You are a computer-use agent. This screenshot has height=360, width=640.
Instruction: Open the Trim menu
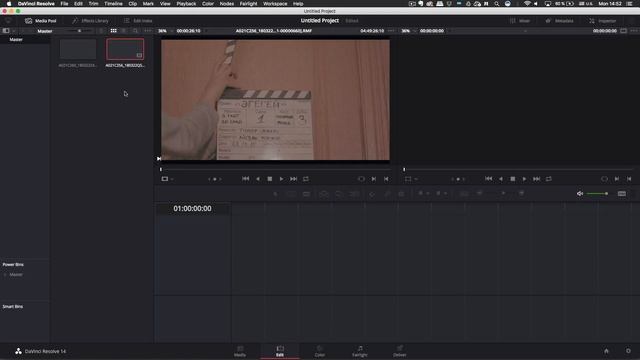(x=93, y=4)
